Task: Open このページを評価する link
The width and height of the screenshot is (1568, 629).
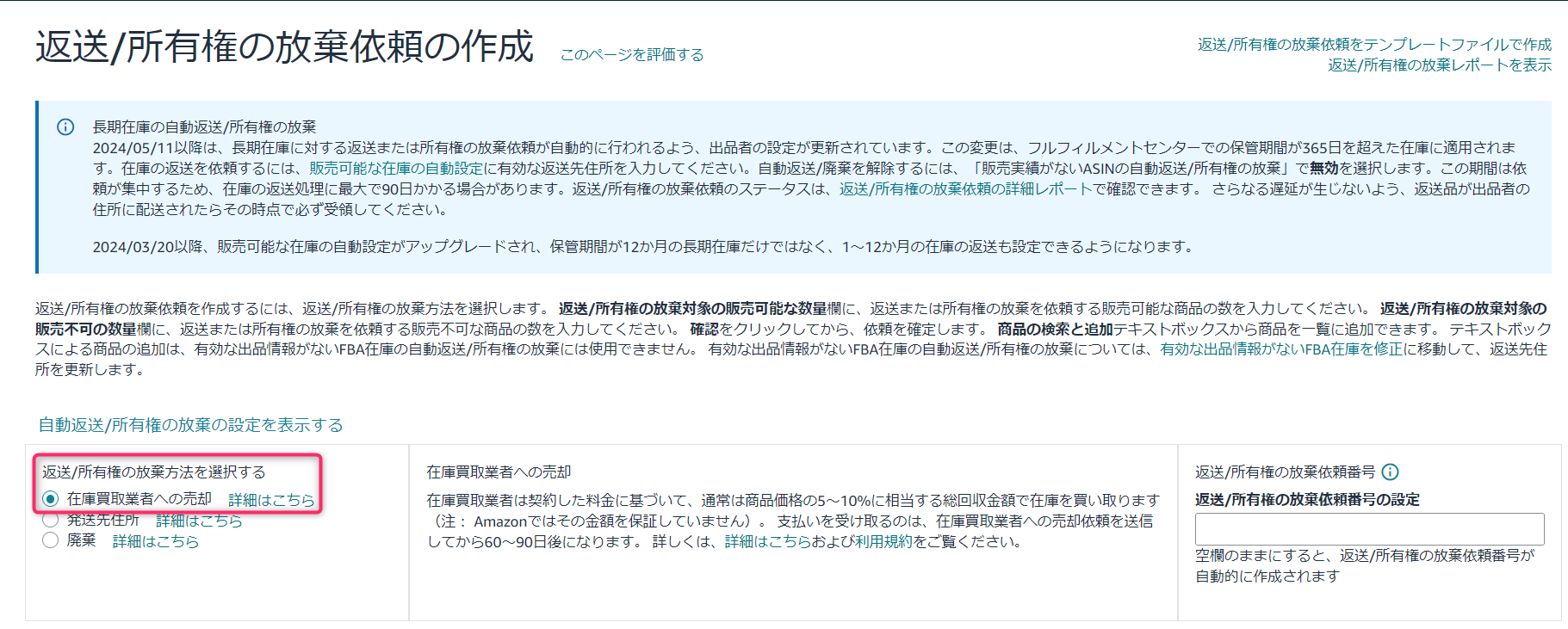Action: [x=631, y=55]
